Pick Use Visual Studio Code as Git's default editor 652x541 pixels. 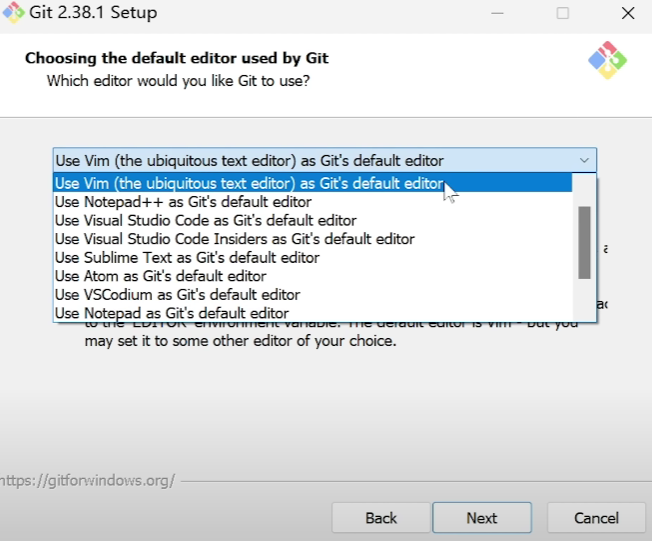pos(313,220)
